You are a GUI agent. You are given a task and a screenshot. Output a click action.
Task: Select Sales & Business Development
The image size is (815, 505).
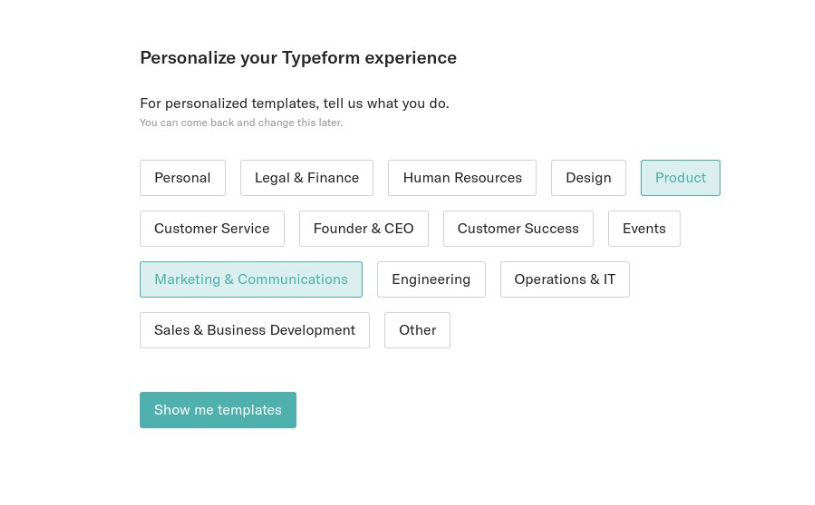click(x=255, y=330)
